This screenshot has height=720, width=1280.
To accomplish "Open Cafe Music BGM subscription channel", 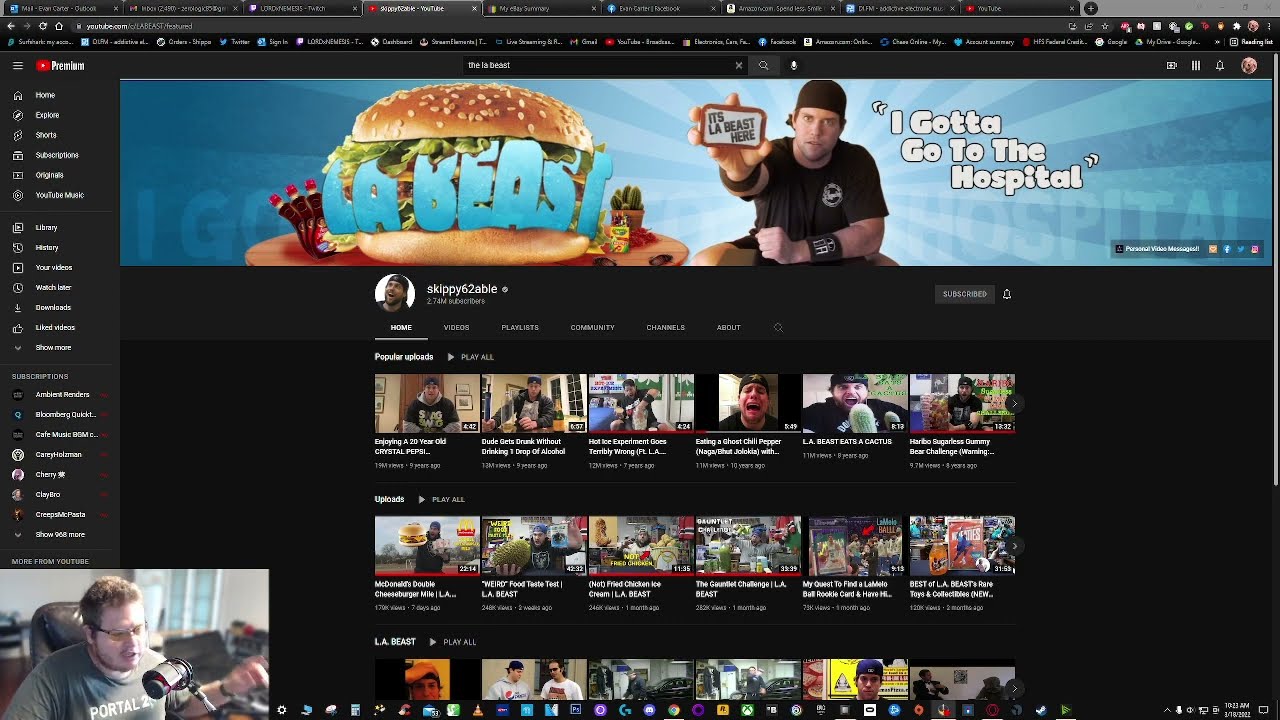I will (x=59, y=434).
